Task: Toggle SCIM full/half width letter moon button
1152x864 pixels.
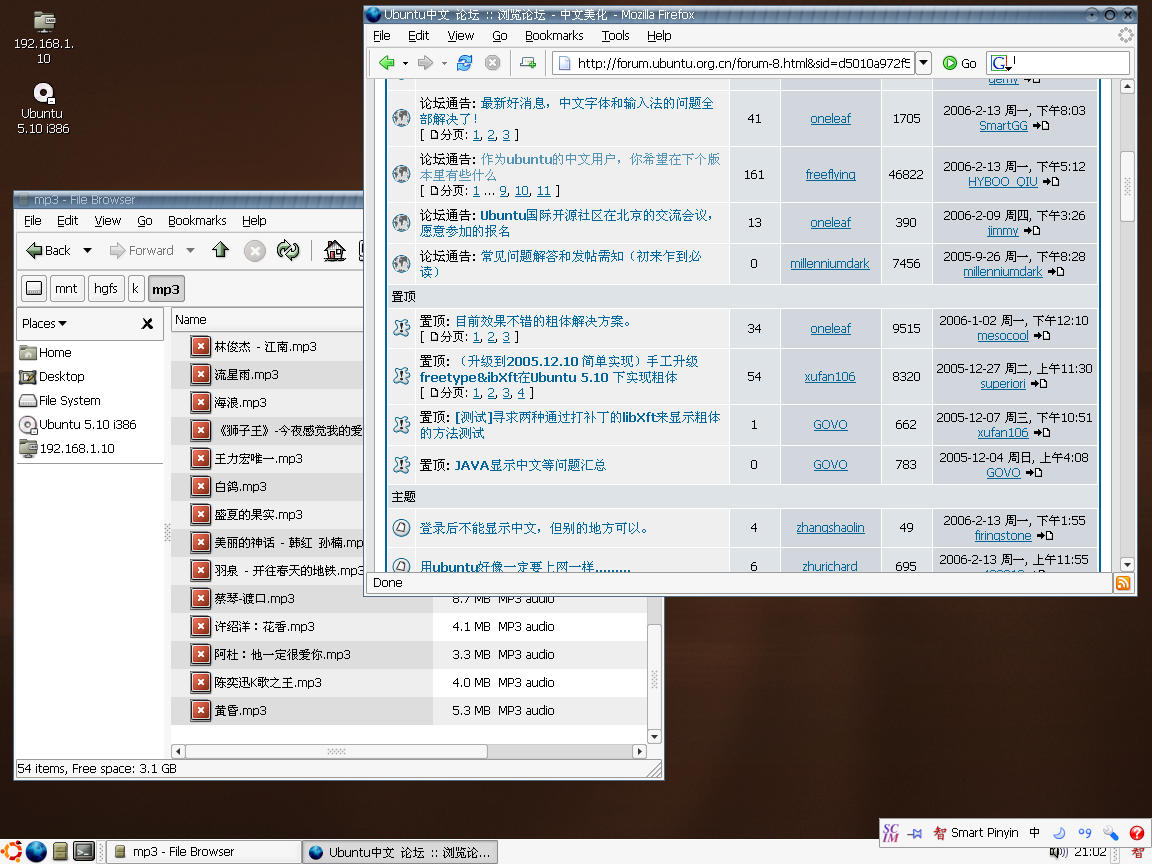Action: click(x=1059, y=832)
